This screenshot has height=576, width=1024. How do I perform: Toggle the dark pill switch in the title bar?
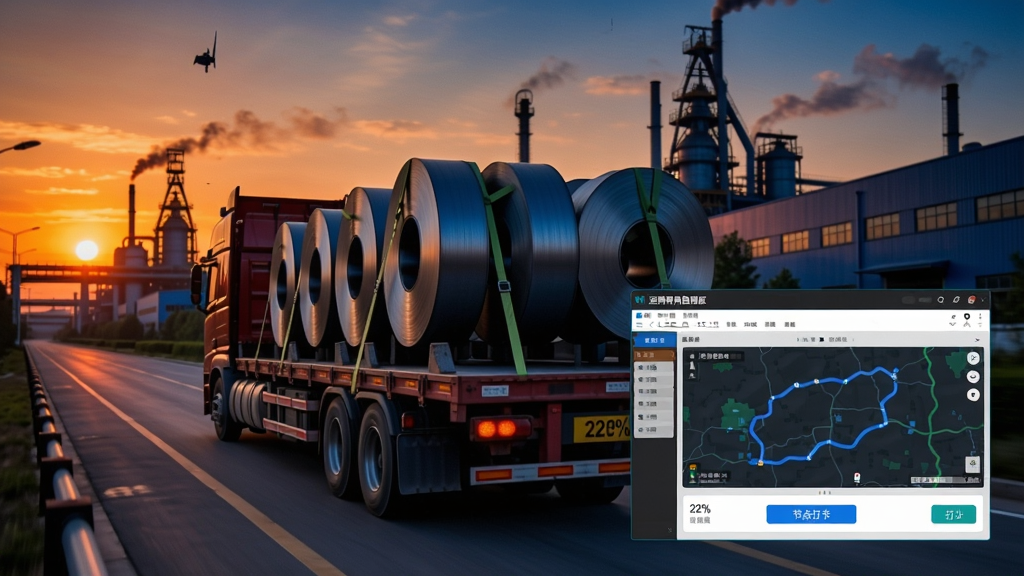click(x=908, y=300)
